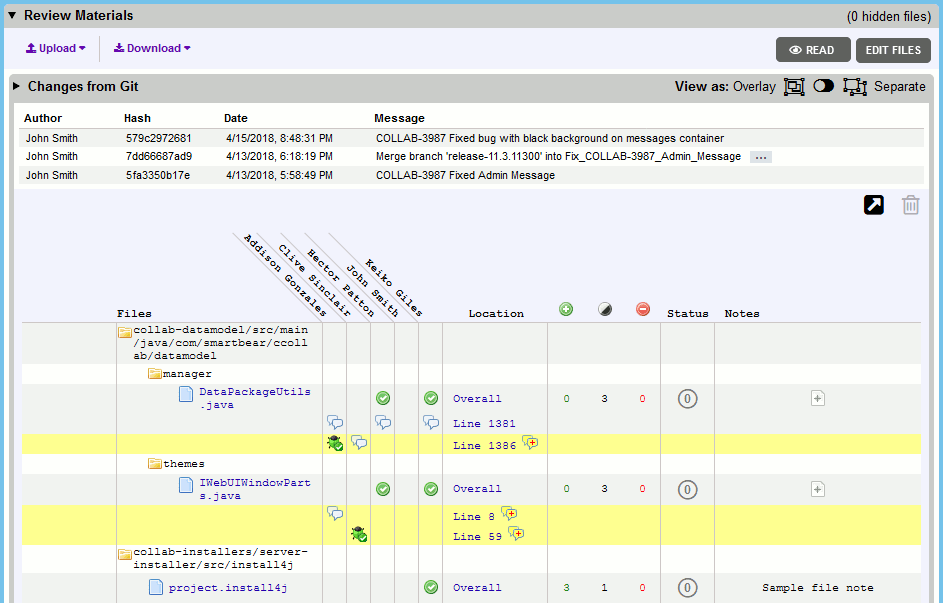Select the Separate view icon

[x=854, y=87]
